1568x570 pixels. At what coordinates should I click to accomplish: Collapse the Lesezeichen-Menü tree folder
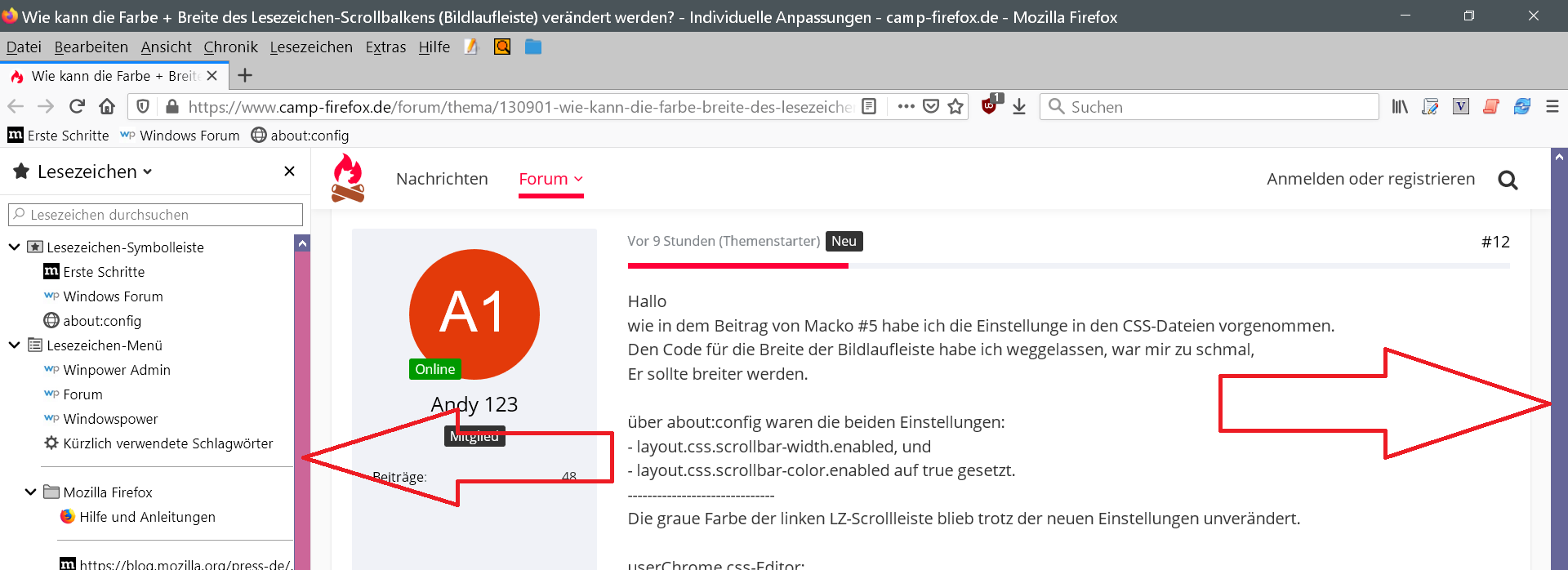click(x=14, y=345)
